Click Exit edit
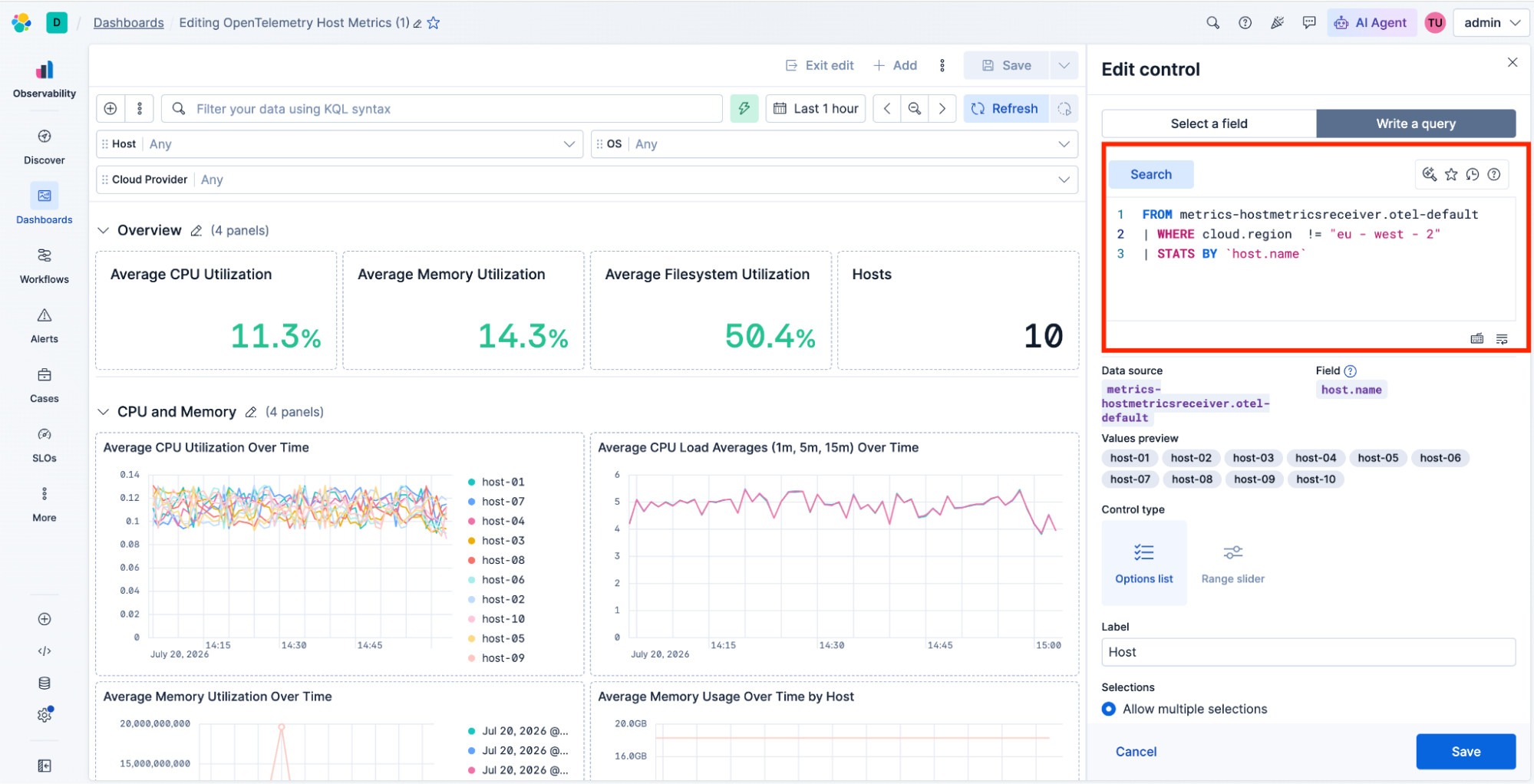 (x=820, y=66)
